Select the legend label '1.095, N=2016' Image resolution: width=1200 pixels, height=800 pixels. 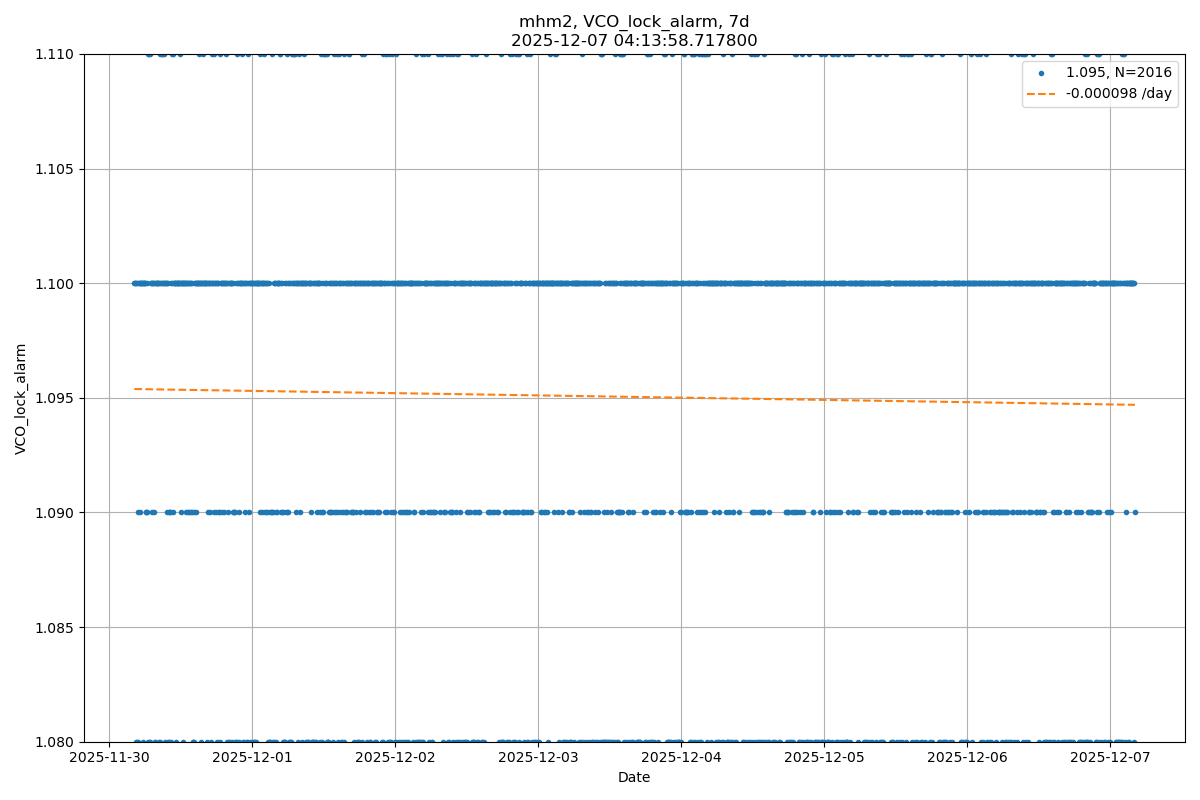click(1118, 73)
